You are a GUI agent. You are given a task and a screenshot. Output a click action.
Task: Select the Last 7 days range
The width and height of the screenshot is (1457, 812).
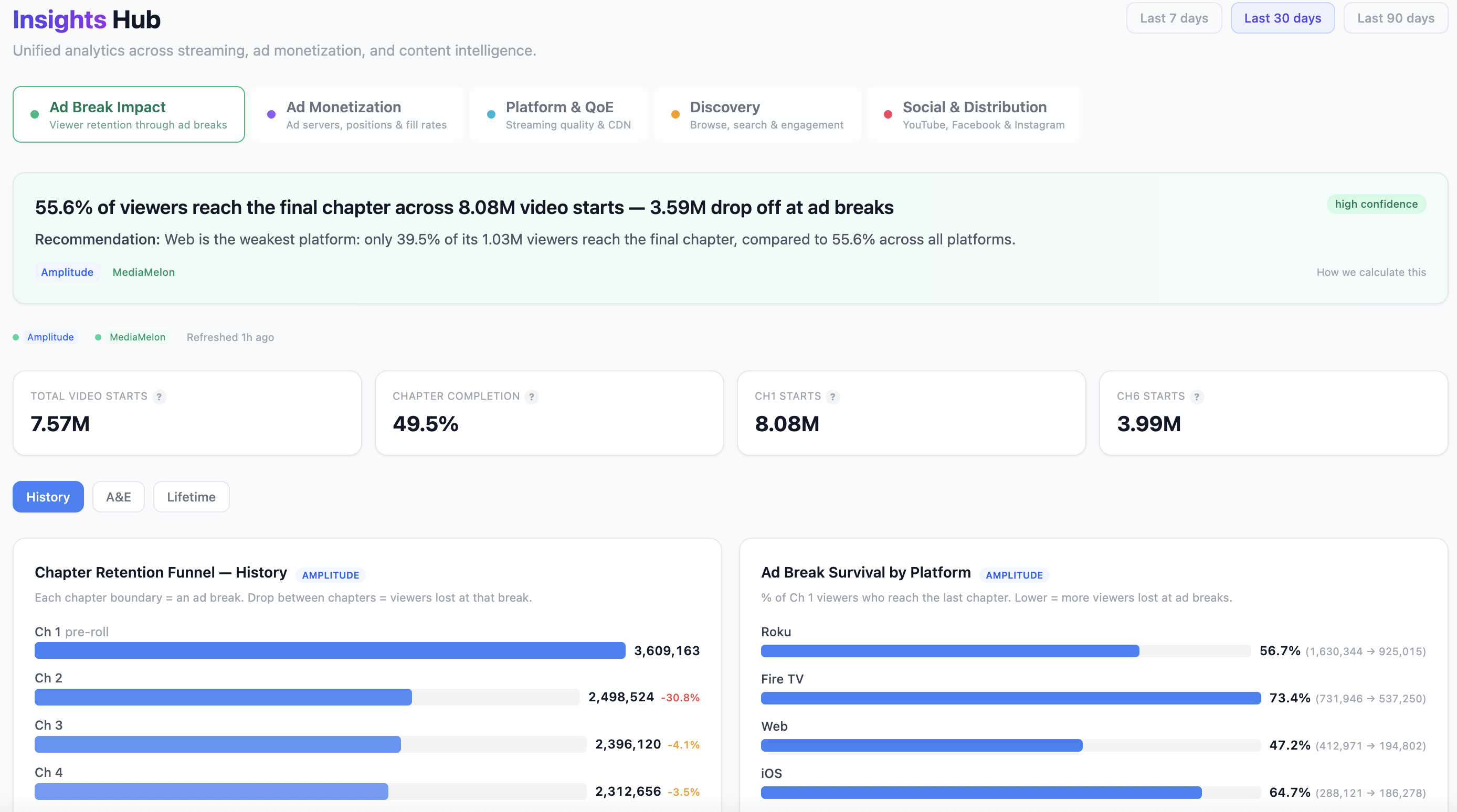pos(1174,17)
